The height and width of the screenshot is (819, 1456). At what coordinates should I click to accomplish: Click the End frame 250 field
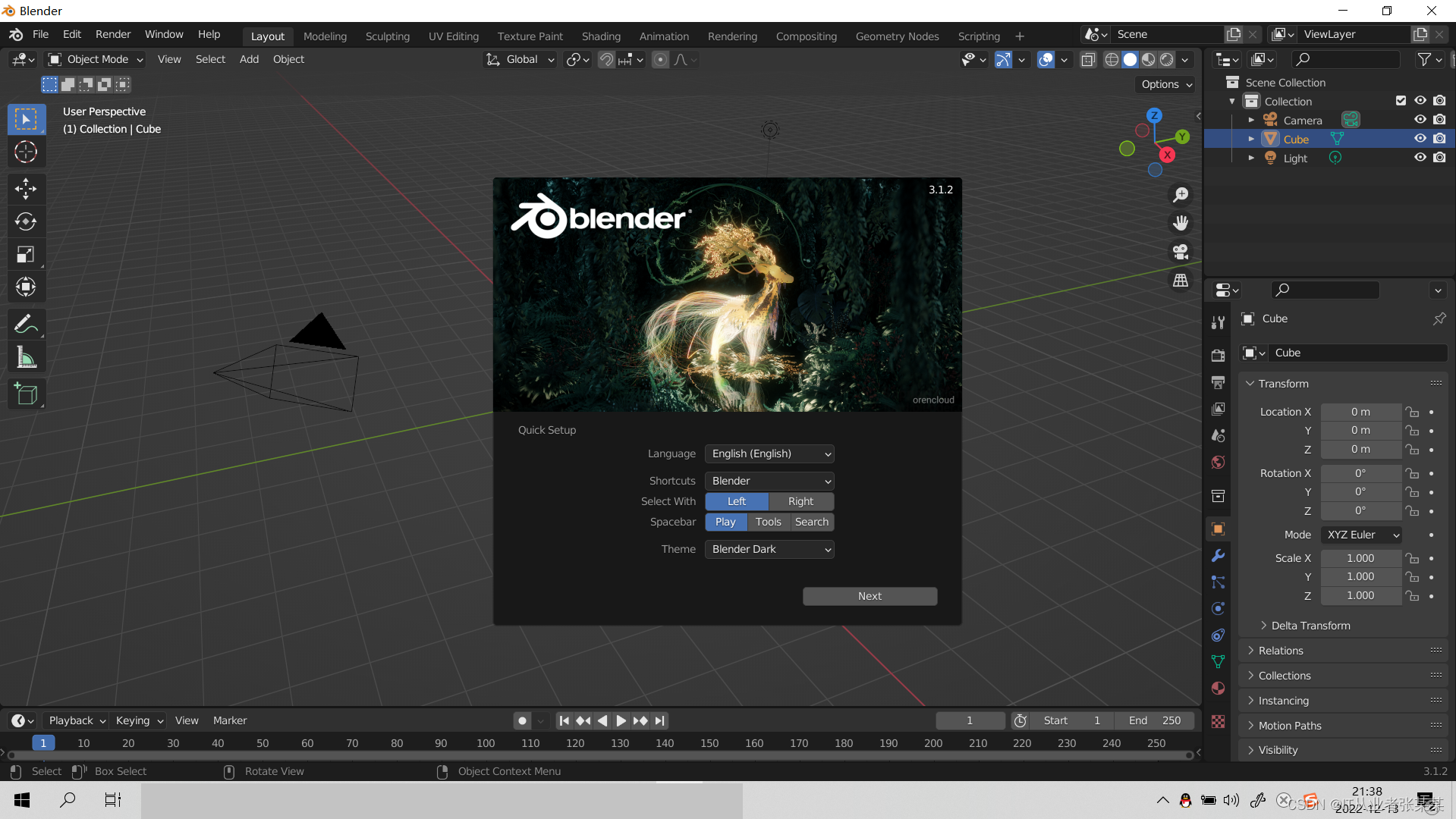tap(1154, 720)
